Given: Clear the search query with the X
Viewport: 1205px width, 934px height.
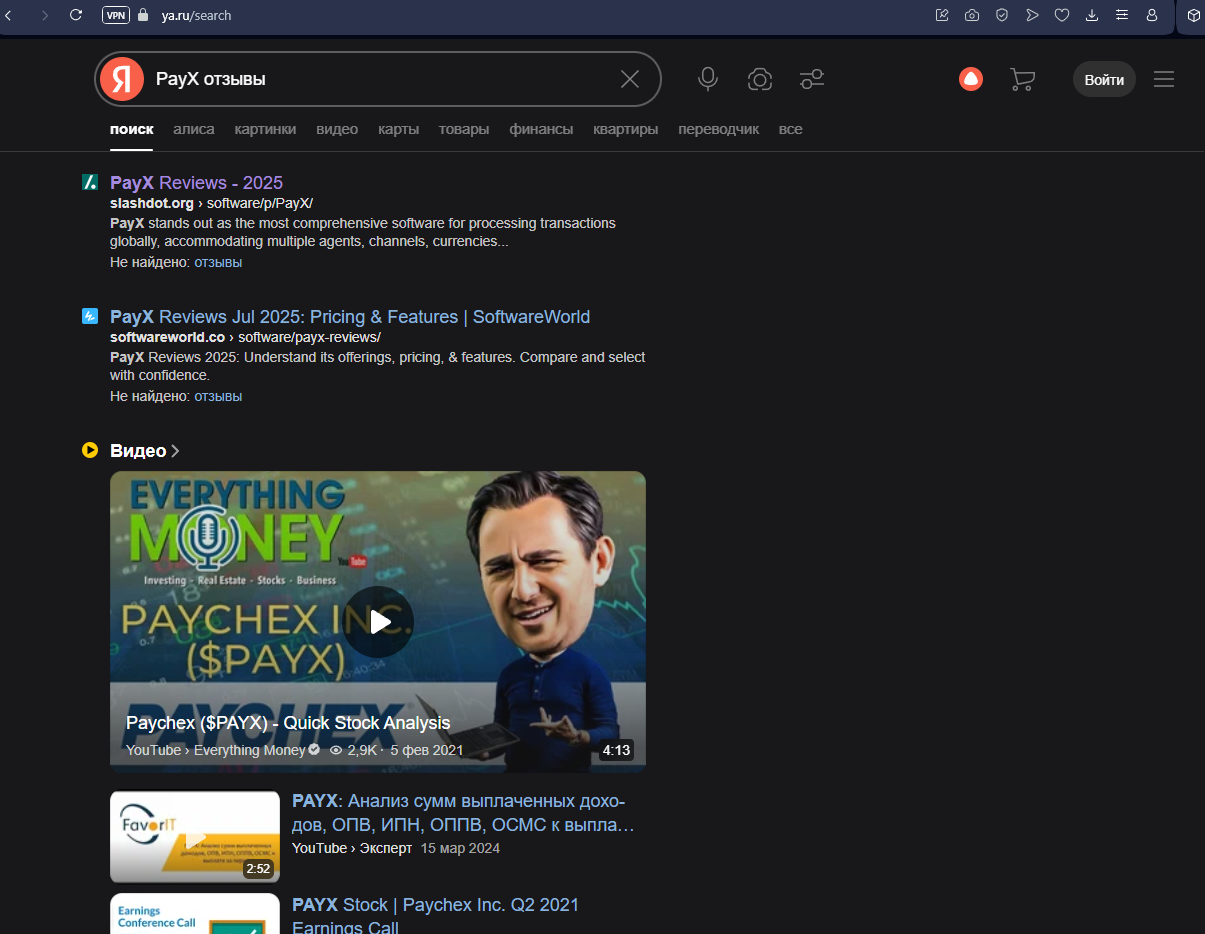Looking at the screenshot, I should pyautogui.click(x=630, y=79).
